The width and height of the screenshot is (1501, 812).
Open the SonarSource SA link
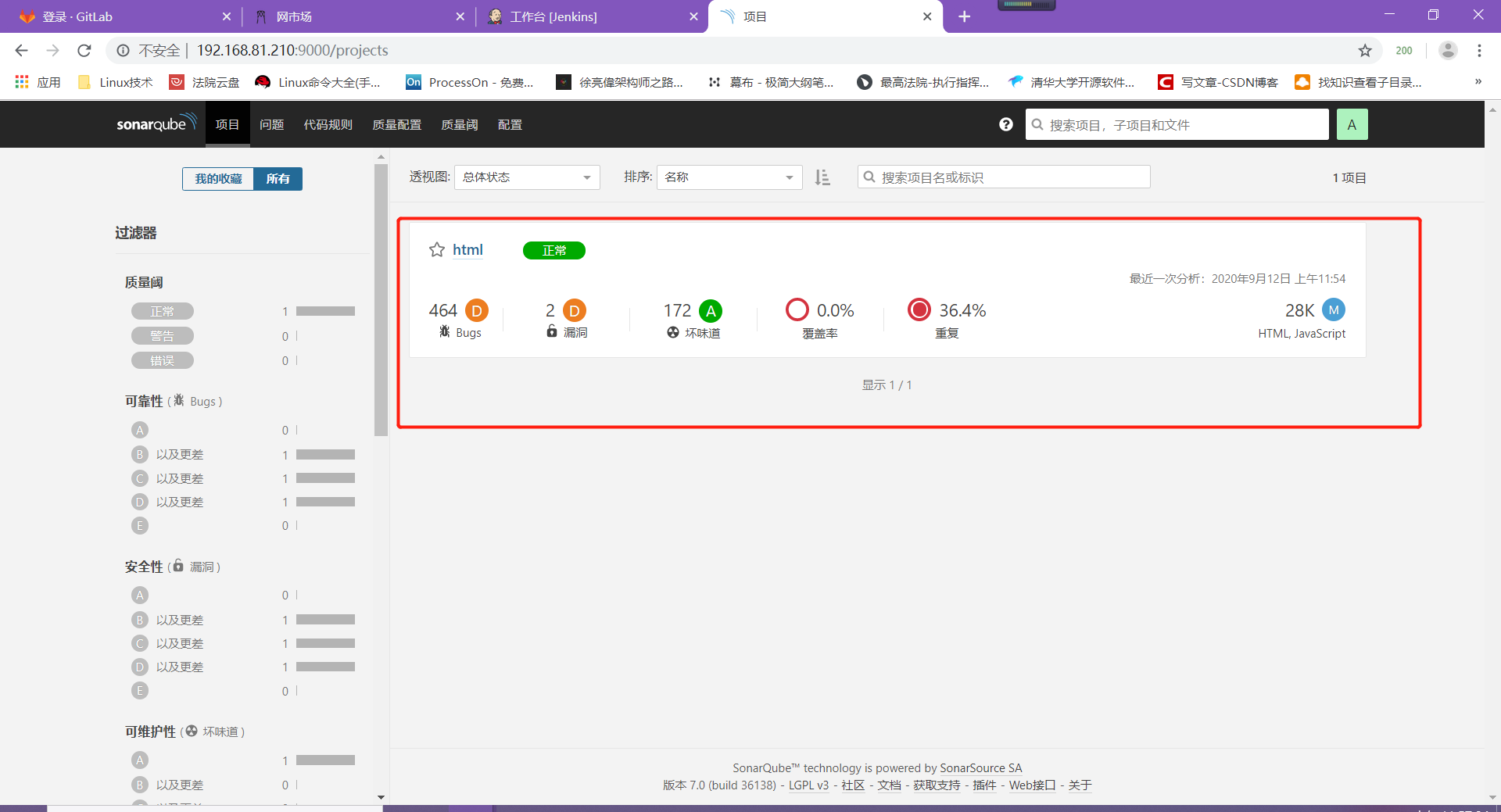(x=981, y=767)
